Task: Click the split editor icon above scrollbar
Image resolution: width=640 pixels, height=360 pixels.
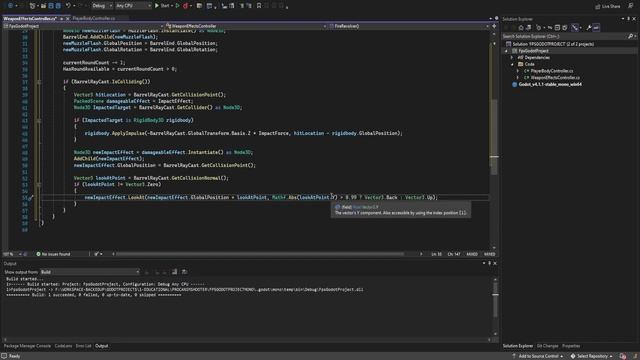Action: (x=494, y=26)
